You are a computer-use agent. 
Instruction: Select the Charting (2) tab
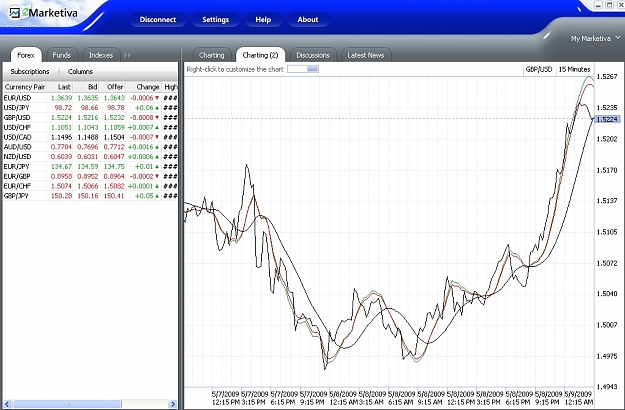point(260,55)
